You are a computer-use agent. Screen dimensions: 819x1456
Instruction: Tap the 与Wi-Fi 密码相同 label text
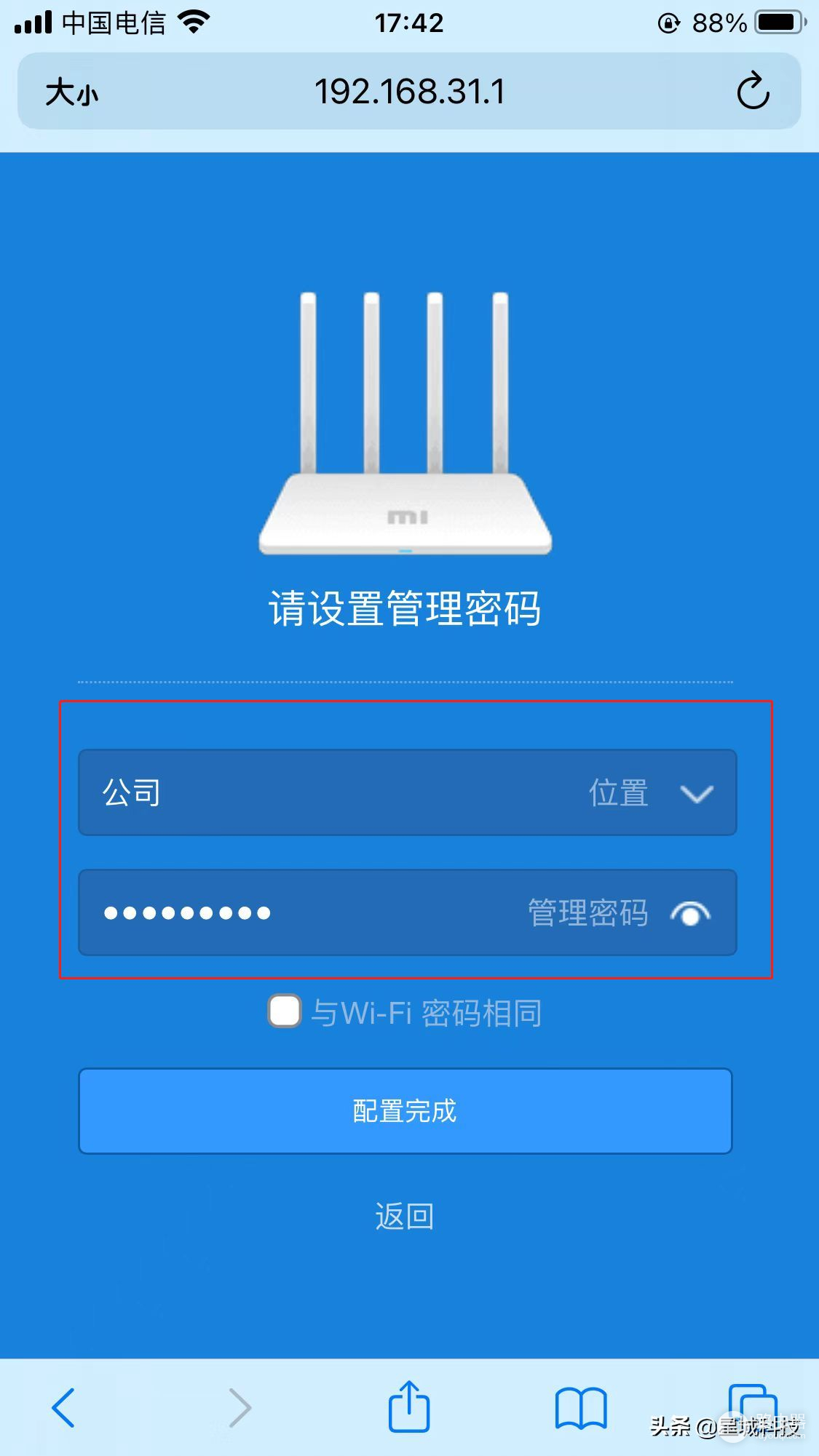tap(427, 1013)
